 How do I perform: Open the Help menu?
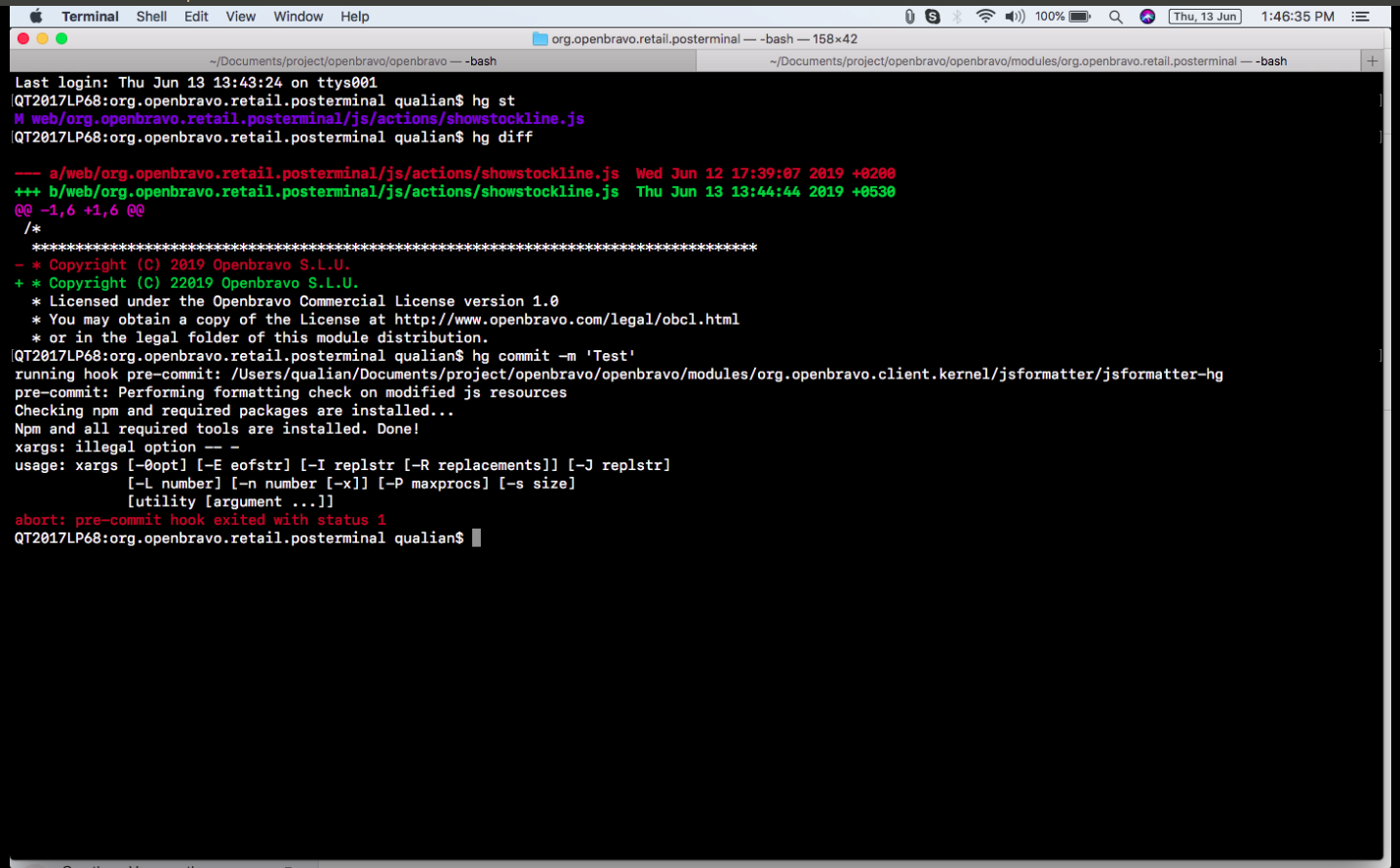pyautogui.click(x=355, y=17)
